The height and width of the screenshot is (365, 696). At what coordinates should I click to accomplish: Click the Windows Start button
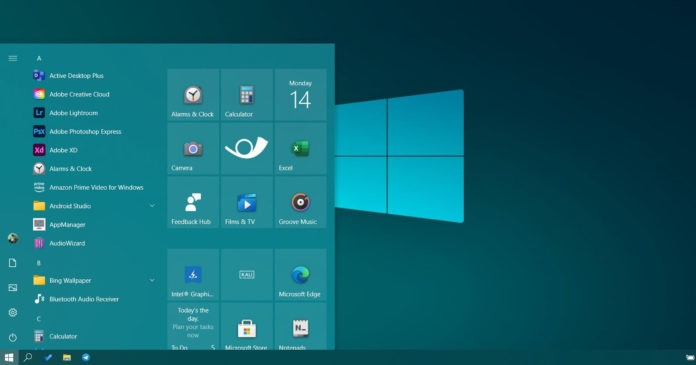[9, 357]
